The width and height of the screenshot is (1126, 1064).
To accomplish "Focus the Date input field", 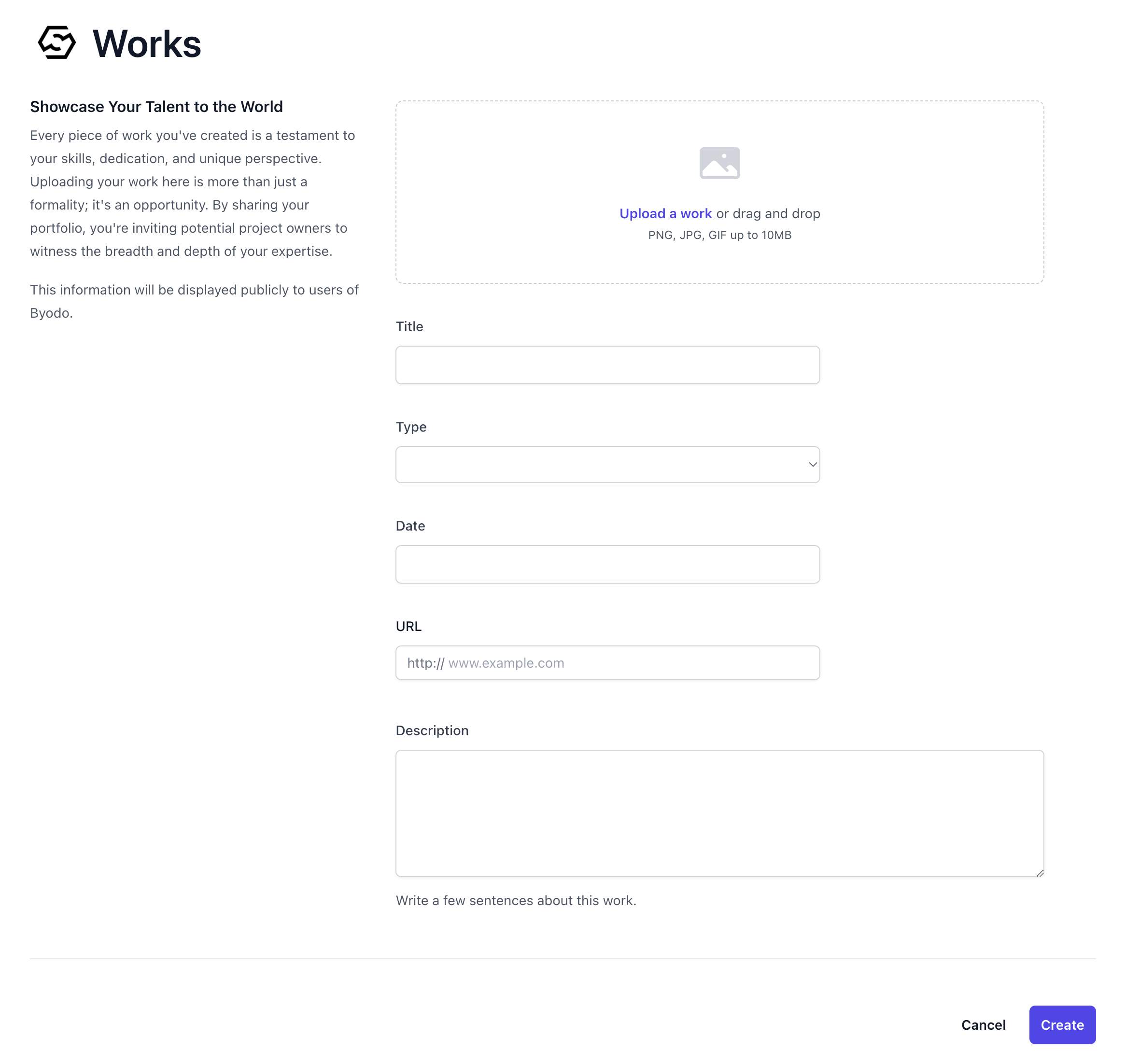I will click(x=607, y=564).
